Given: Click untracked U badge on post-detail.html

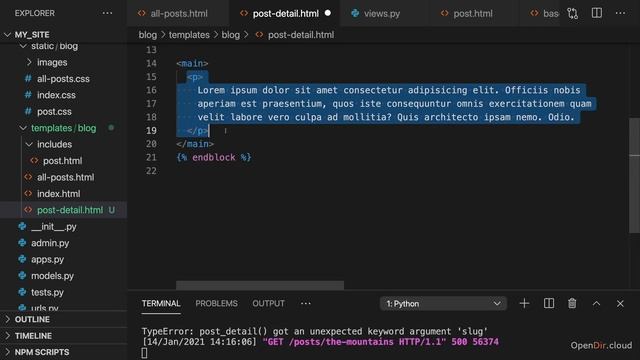Looking at the screenshot, I should tap(111, 210).
